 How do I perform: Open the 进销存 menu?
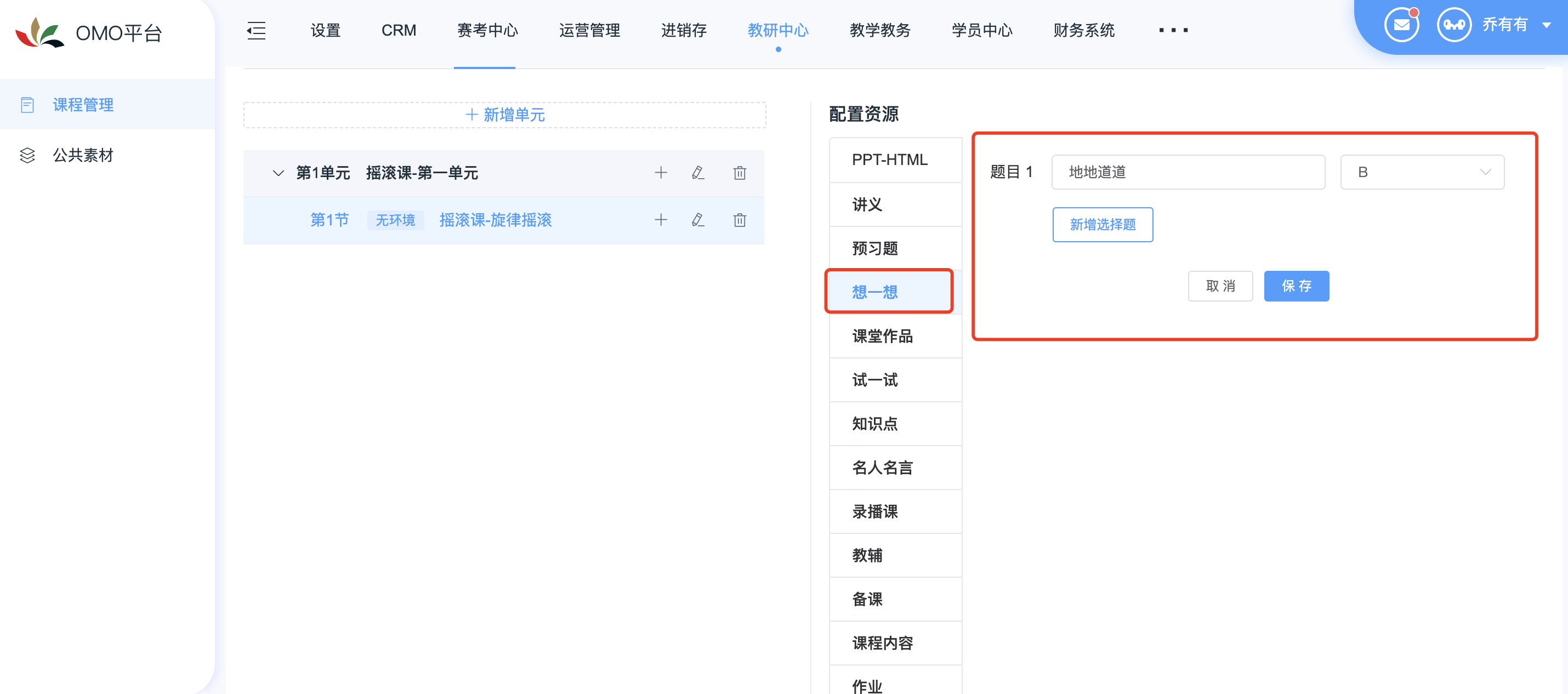pos(684,31)
